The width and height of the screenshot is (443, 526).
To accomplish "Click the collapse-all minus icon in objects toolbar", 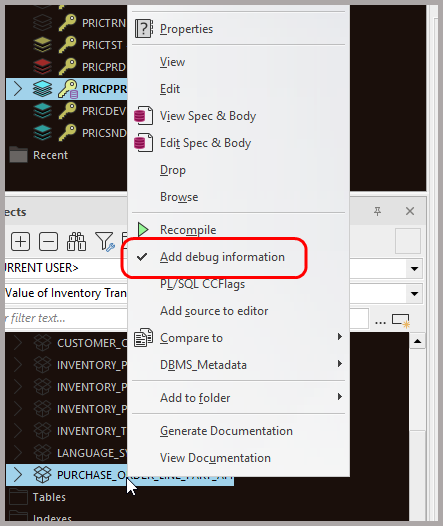I will (x=48, y=242).
